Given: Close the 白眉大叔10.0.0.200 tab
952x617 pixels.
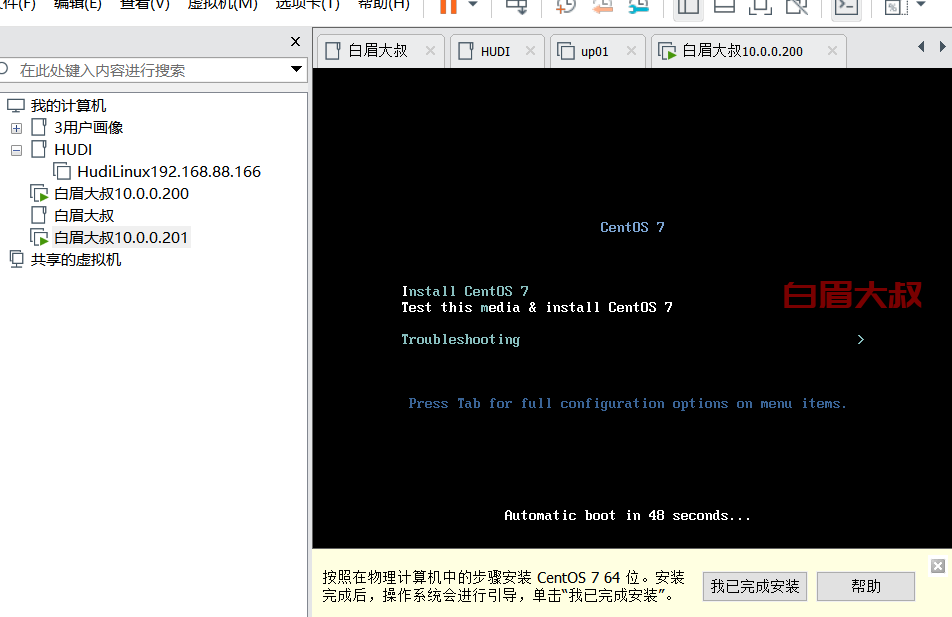Looking at the screenshot, I should [x=832, y=50].
